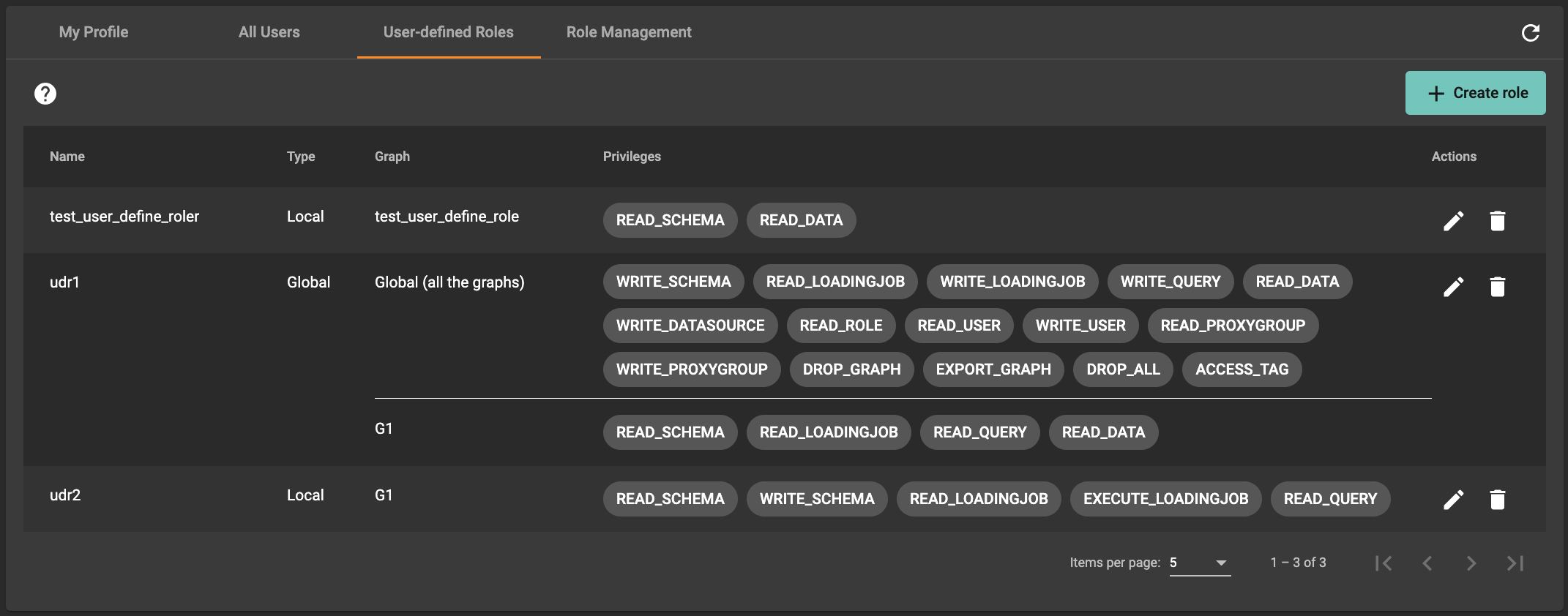This screenshot has width=1568, height=616.
Task: Open the All Users tab
Action: pyautogui.click(x=269, y=32)
